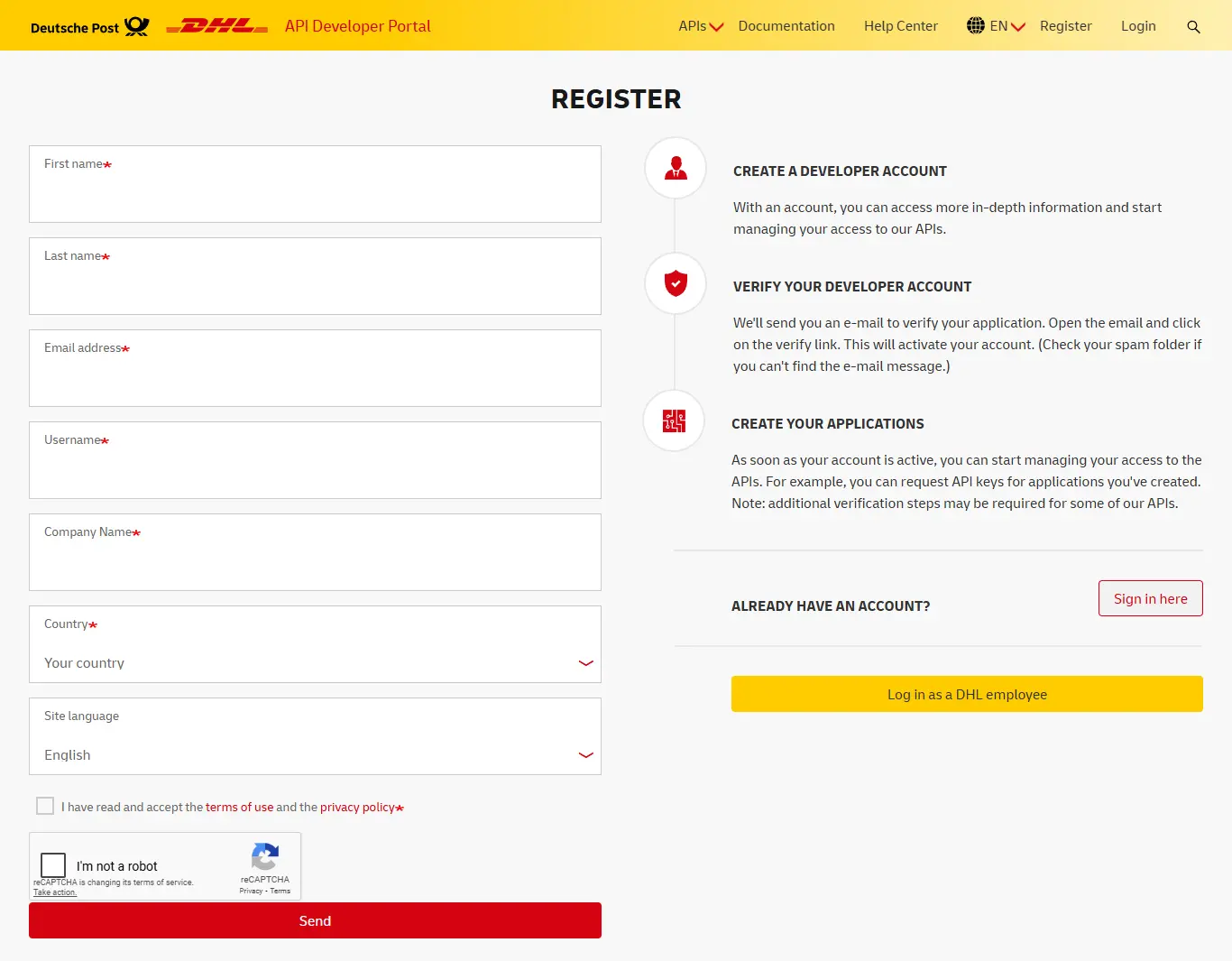Click the globe language icon
The width and height of the screenshot is (1232, 961).
[x=976, y=25]
